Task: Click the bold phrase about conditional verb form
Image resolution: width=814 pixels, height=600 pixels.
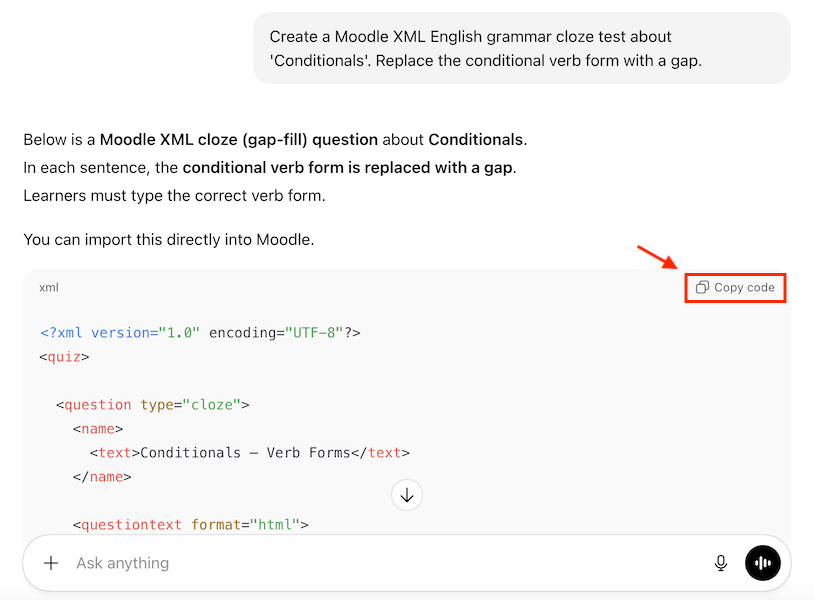Action: [x=348, y=168]
